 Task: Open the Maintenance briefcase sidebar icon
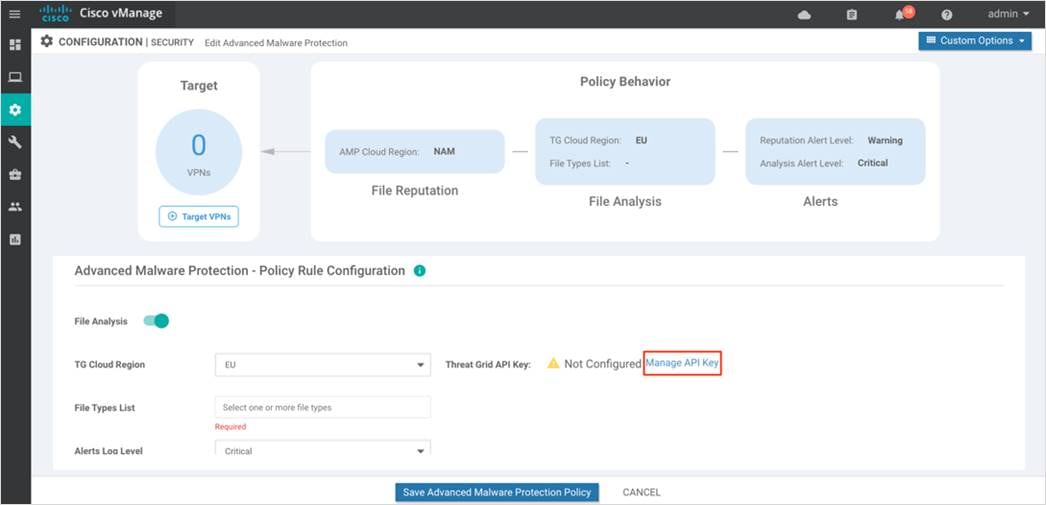pyautogui.click(x=15, y=175)
